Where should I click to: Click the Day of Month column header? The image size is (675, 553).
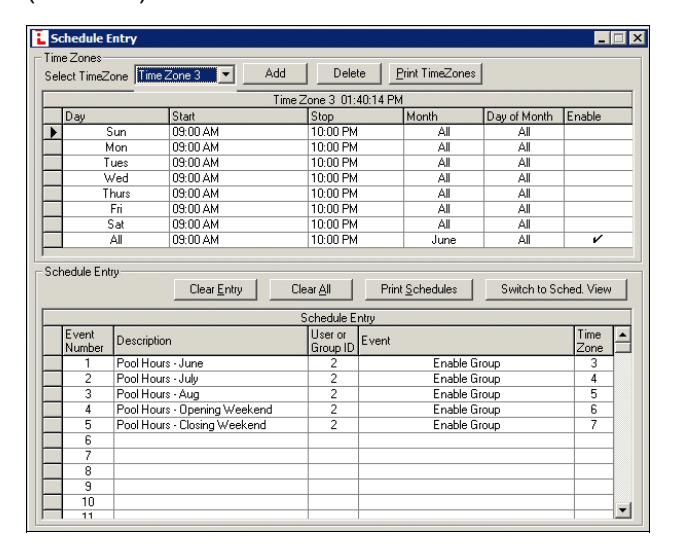[x=524, y=116]
